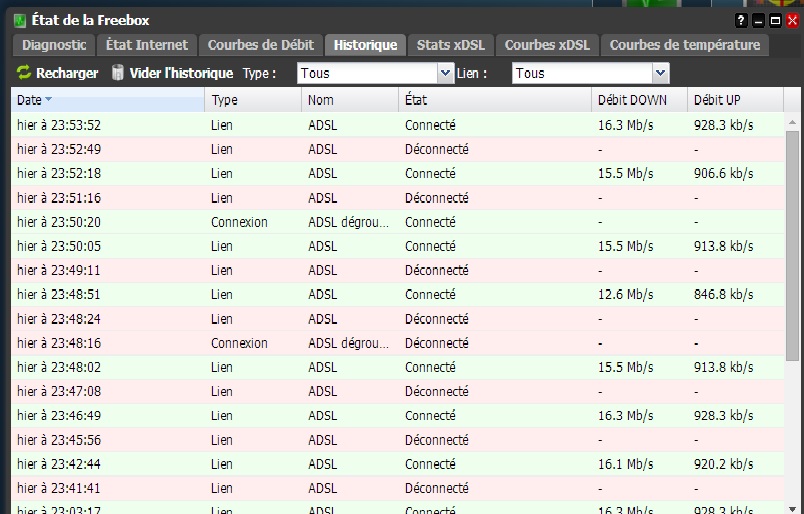Toggle the Date column sort arrow
This screenshot has width=804, height=514.
click(49, 100)
